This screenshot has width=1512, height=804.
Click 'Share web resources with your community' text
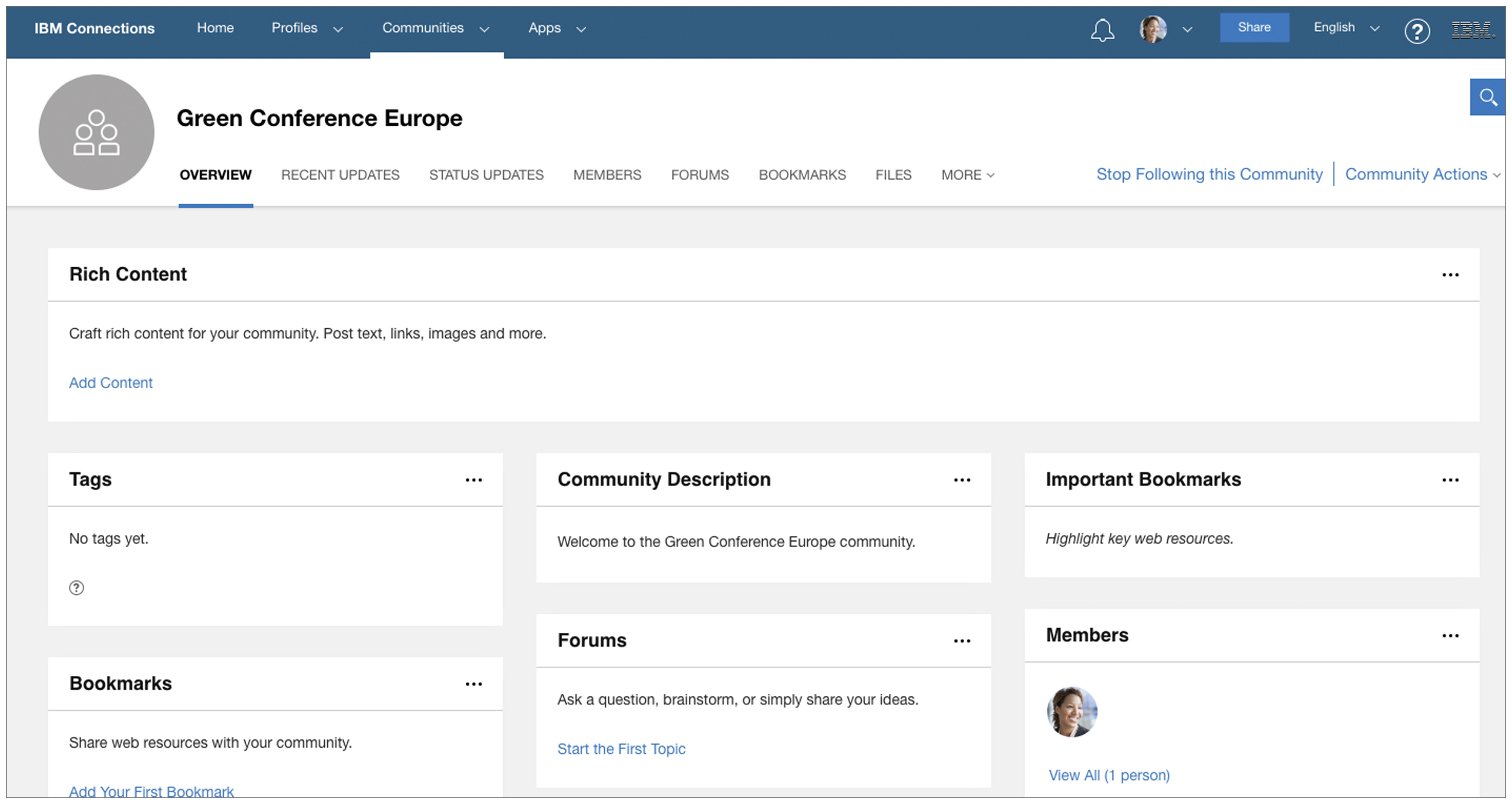click(x=210, y=743)
